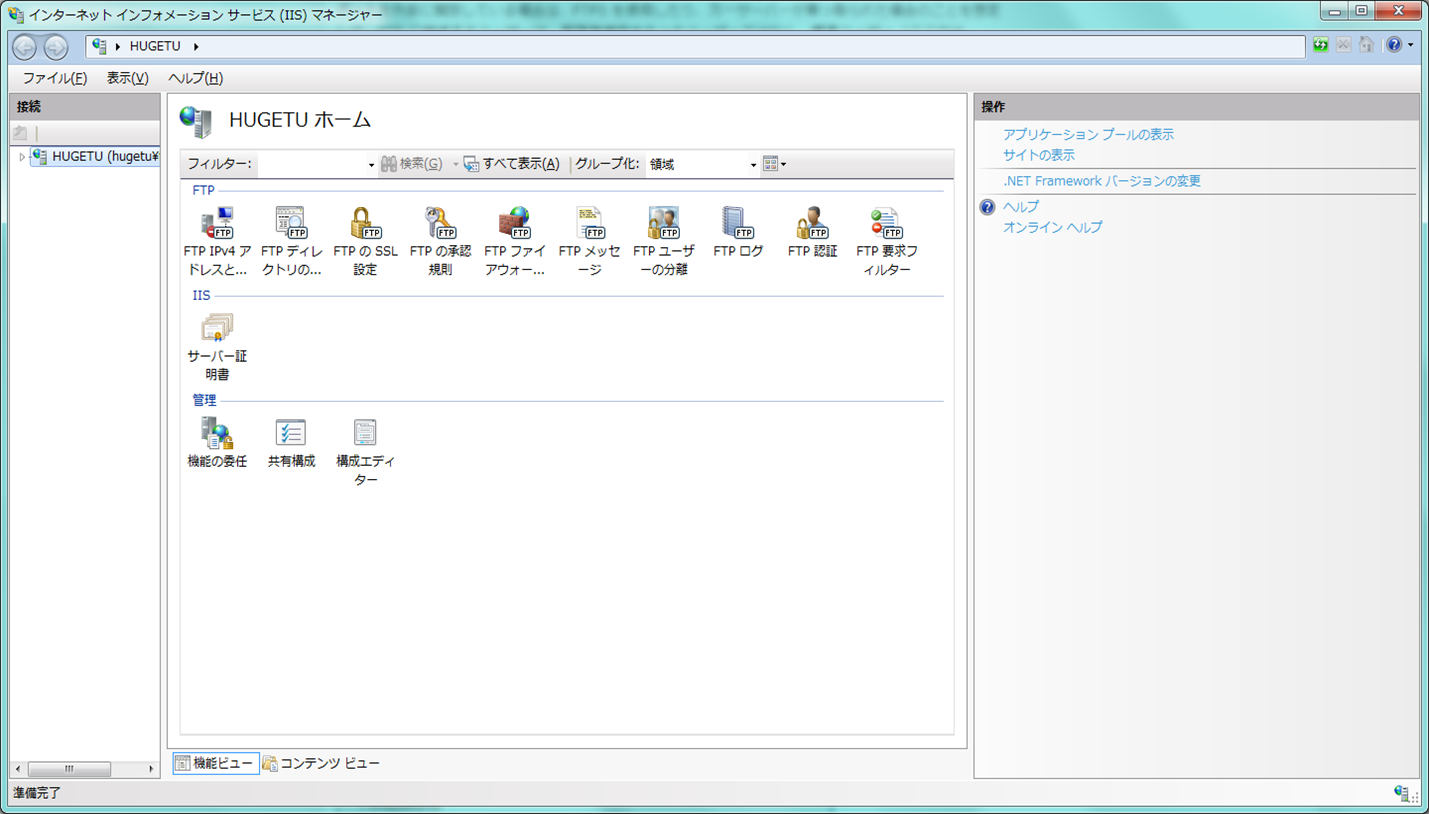Open FTP の SSL 設定
The width and height of the screenshot is (1429, 814).
(365, 241)
